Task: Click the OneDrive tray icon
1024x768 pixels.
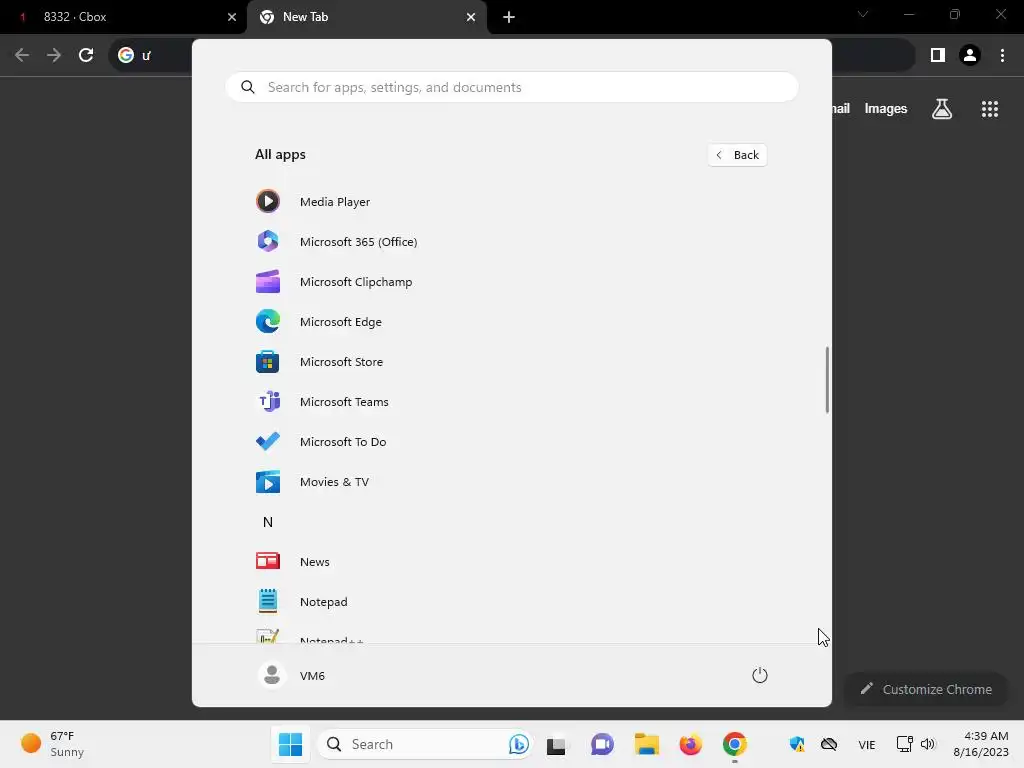Action: pyautogui.click(x=829, y=744)
